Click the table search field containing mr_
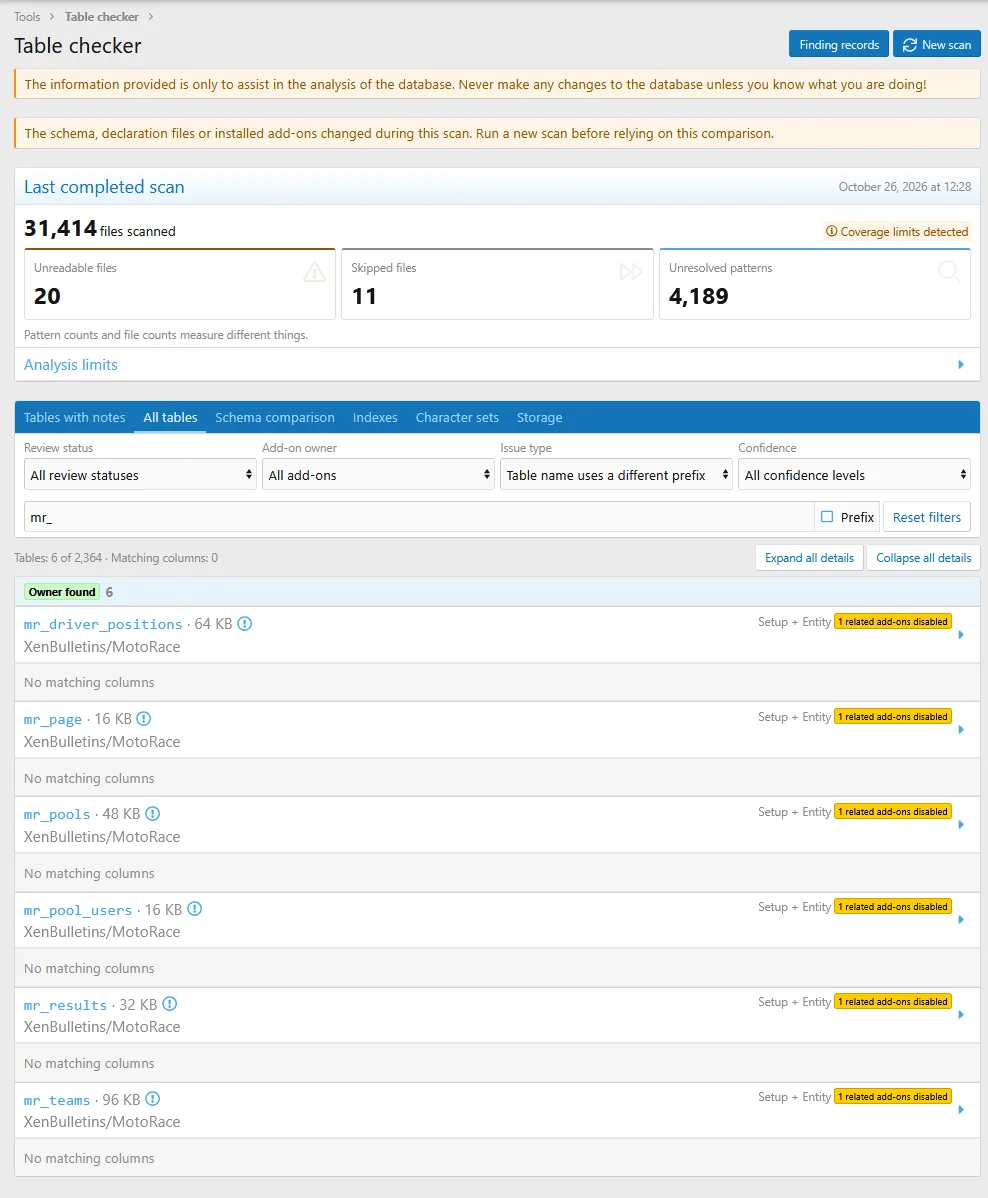The width and height of the screenshot is (988, 1198). [419, 517]
